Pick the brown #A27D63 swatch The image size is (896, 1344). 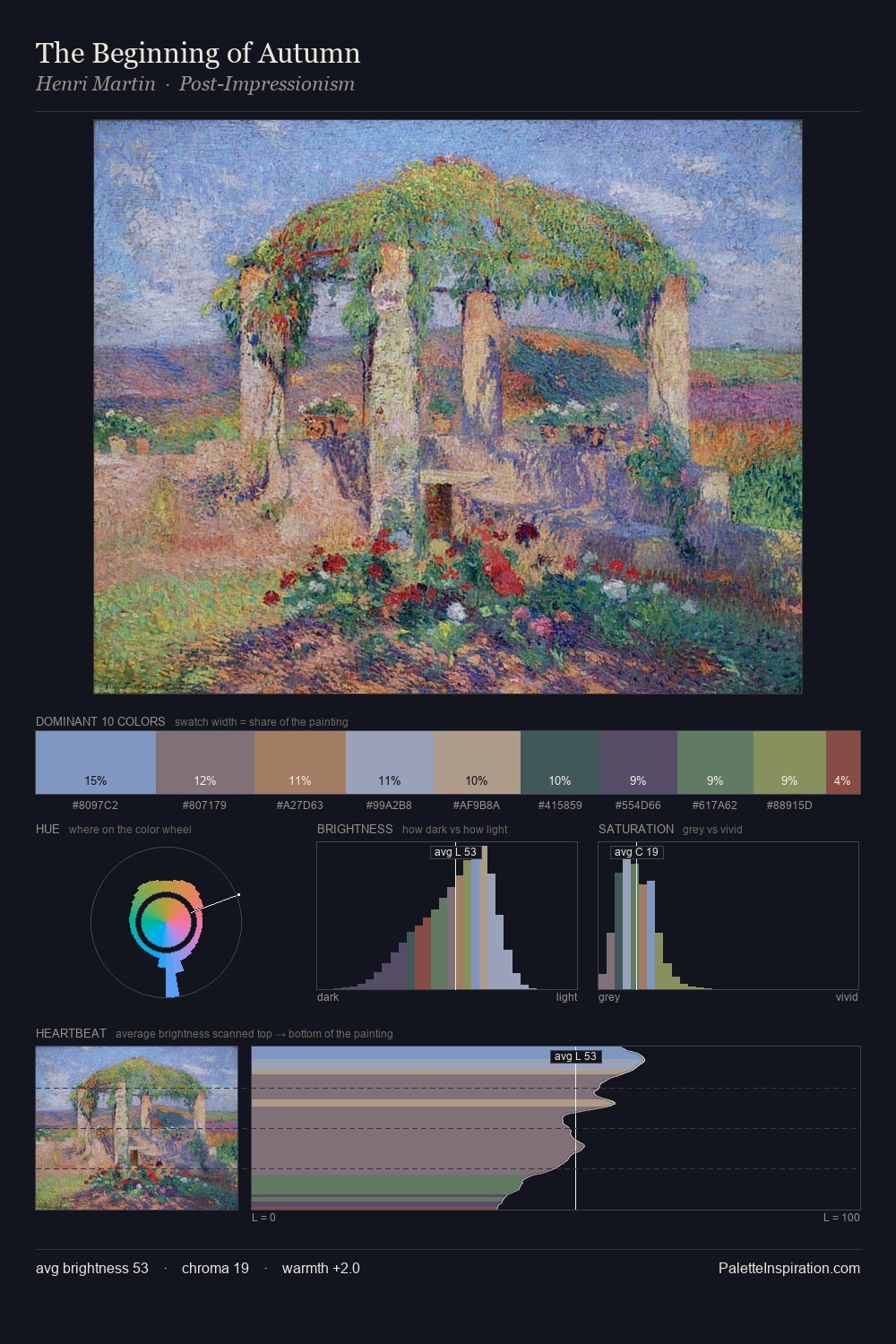300,762
